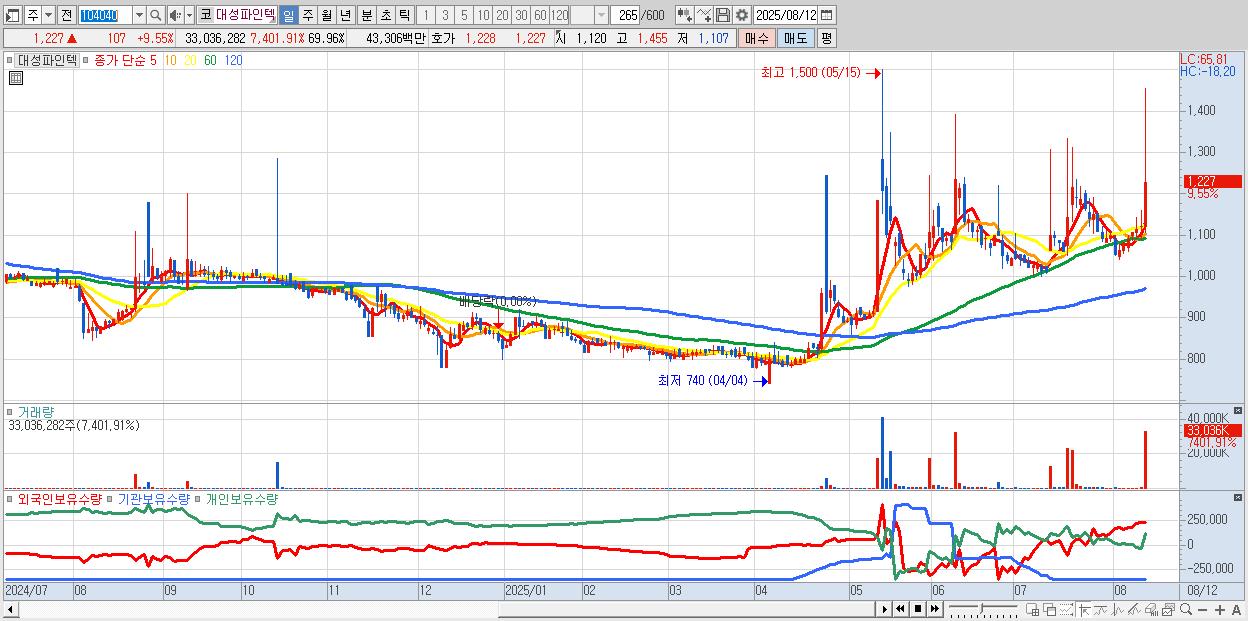
Task: Click the crosshair cursor tool icon
Action: coord(1084,609)
